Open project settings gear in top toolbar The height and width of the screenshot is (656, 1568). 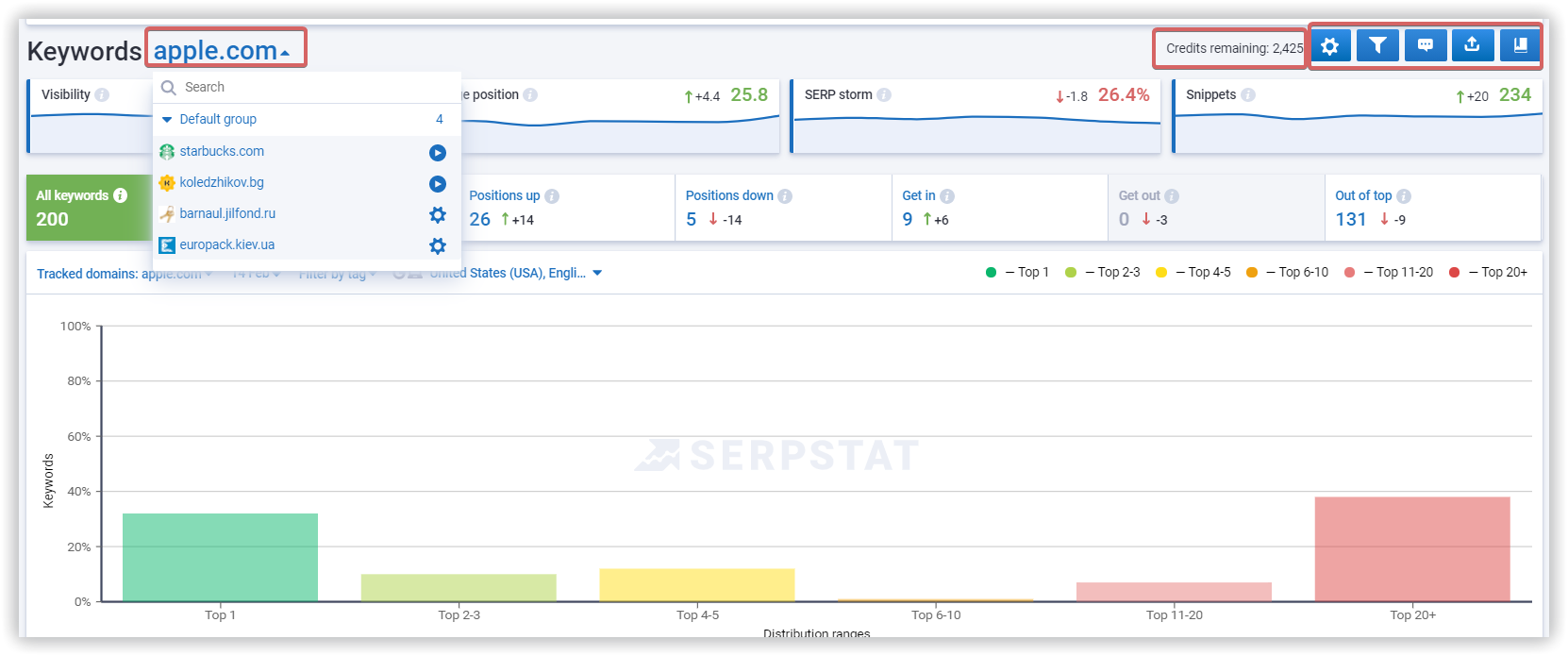pyautogui.click(x=1329, y=45)
